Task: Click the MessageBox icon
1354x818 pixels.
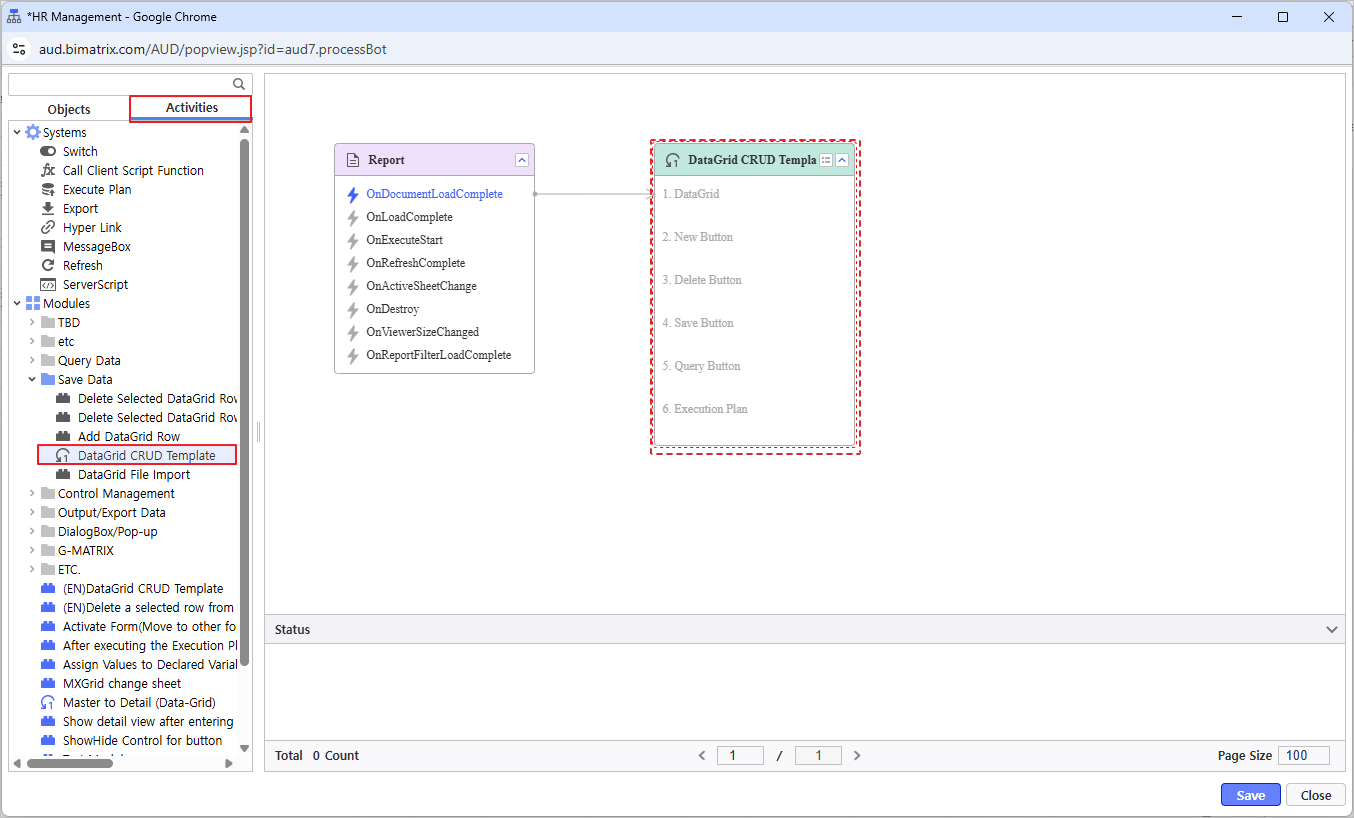Action: tap(48, 247)
